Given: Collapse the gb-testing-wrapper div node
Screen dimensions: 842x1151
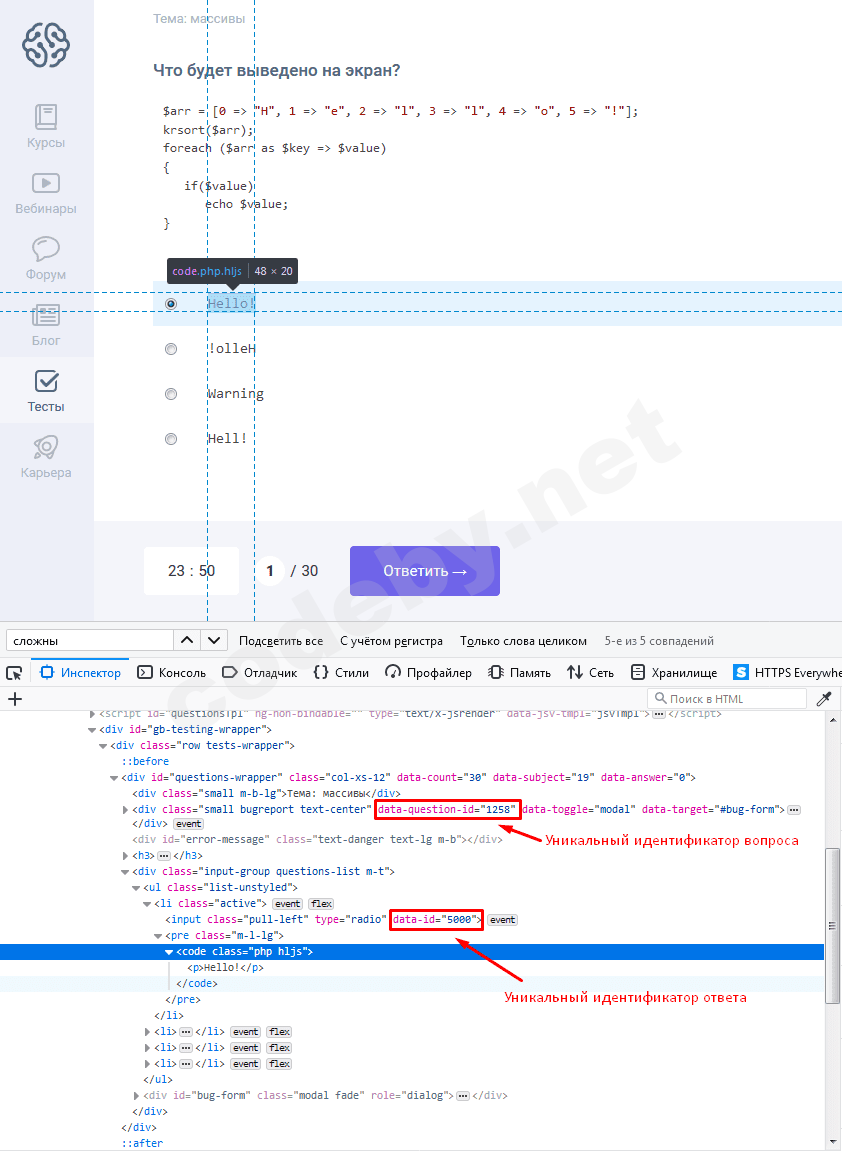Looking at the screenshot, I should click(92, 730).
